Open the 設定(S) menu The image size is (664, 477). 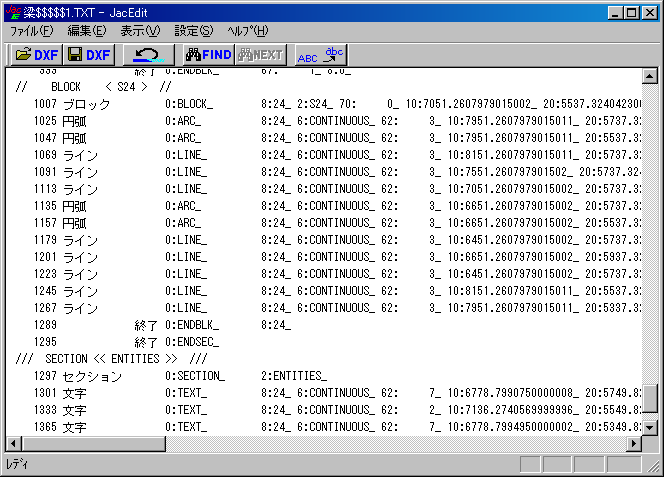193,32
